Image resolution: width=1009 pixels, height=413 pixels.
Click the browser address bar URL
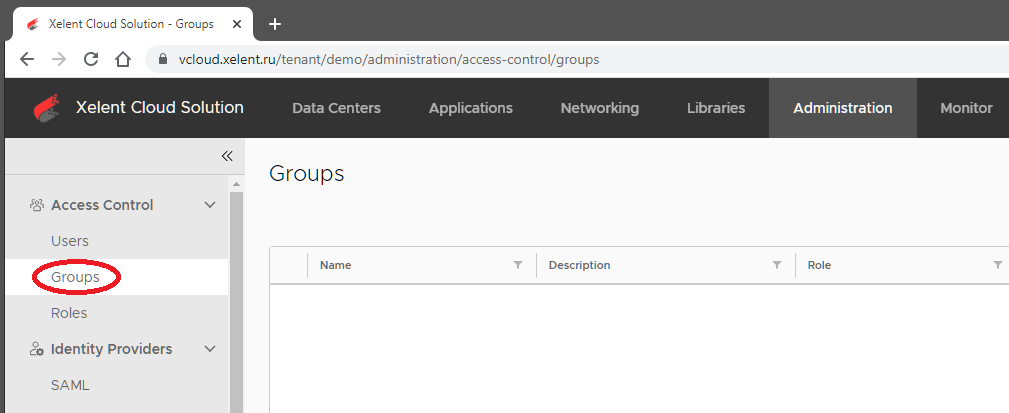pyautogui.click(x=389, y=60)
